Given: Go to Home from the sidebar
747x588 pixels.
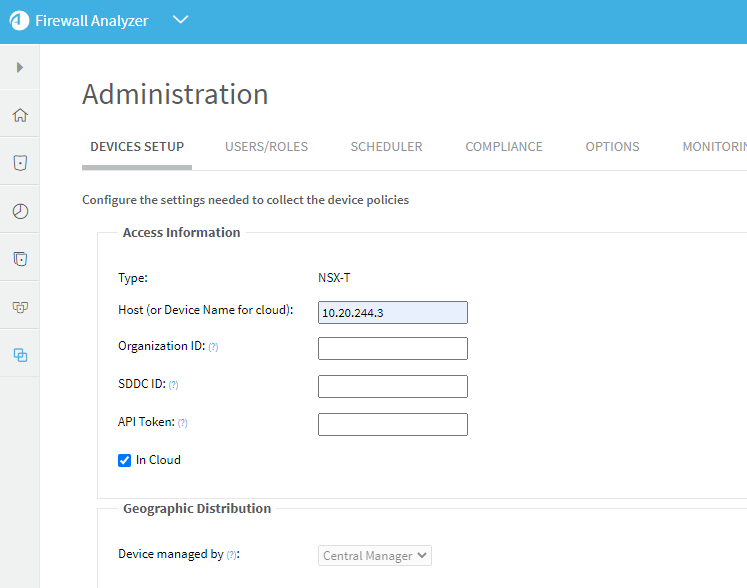Looking at the screenshot, I should (x=20, y=115).
